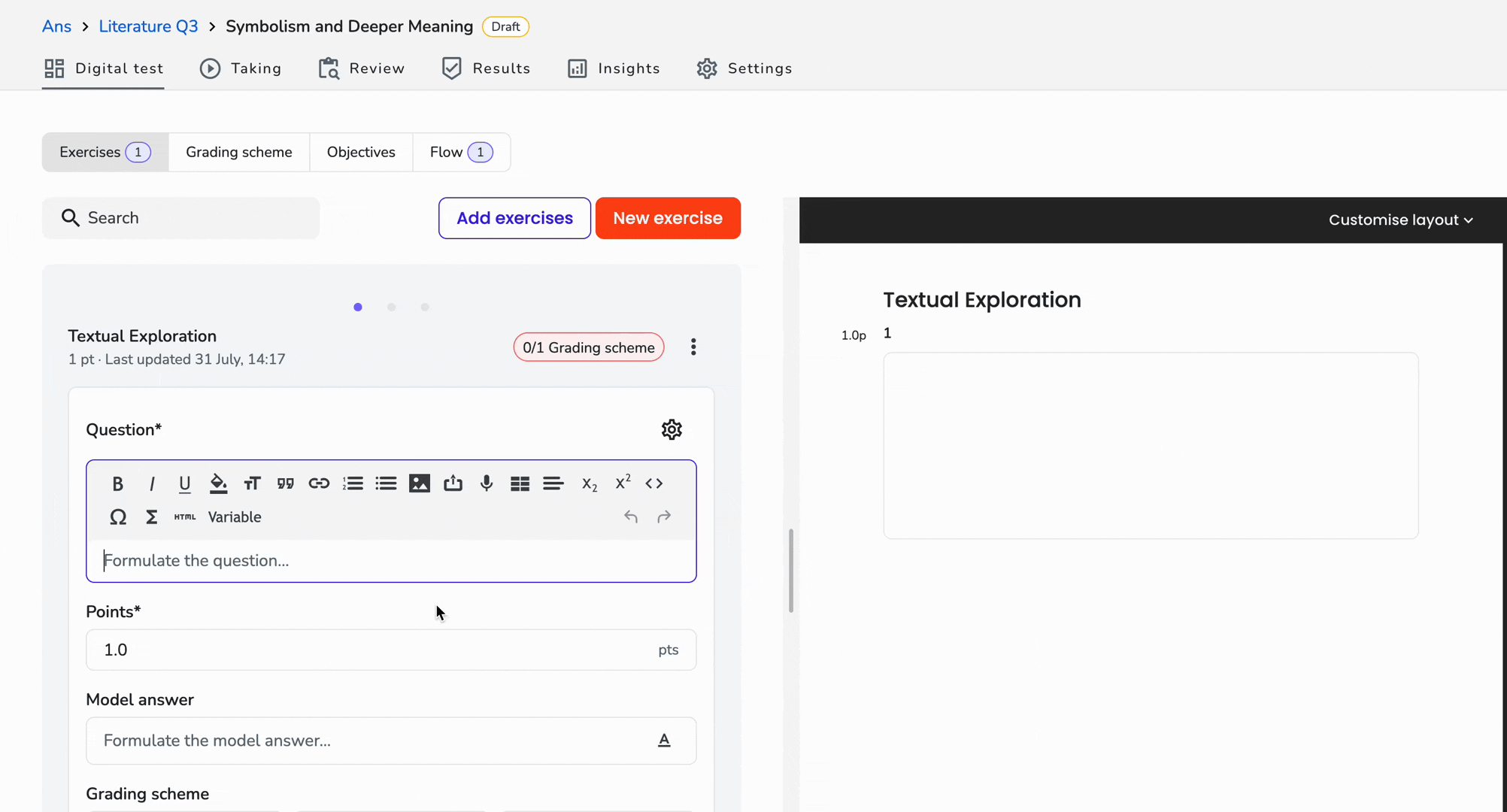Open the Sigma formula editor
Image resolution: width=1507 pixels, height=812 pixels.
151,517
